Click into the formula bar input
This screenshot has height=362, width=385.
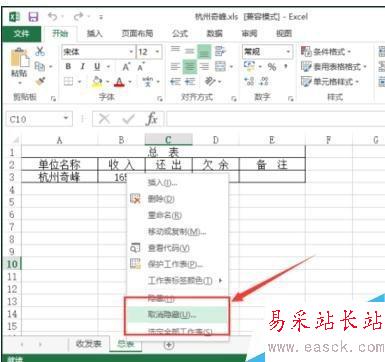click(x=275, y=119)
